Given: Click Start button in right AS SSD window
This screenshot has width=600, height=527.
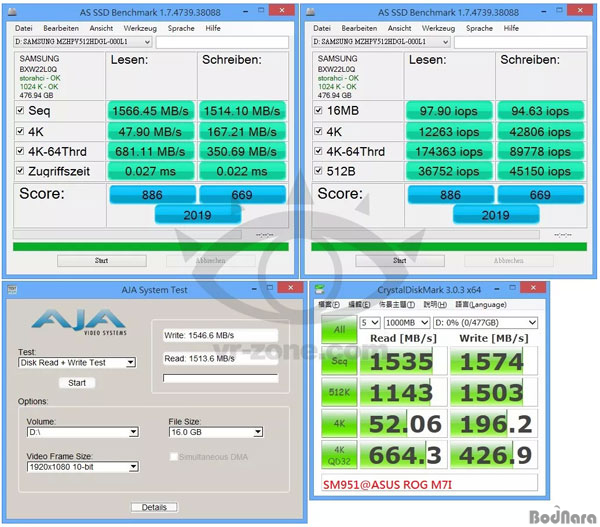Looking at the screenshot, I should point(400,261).
